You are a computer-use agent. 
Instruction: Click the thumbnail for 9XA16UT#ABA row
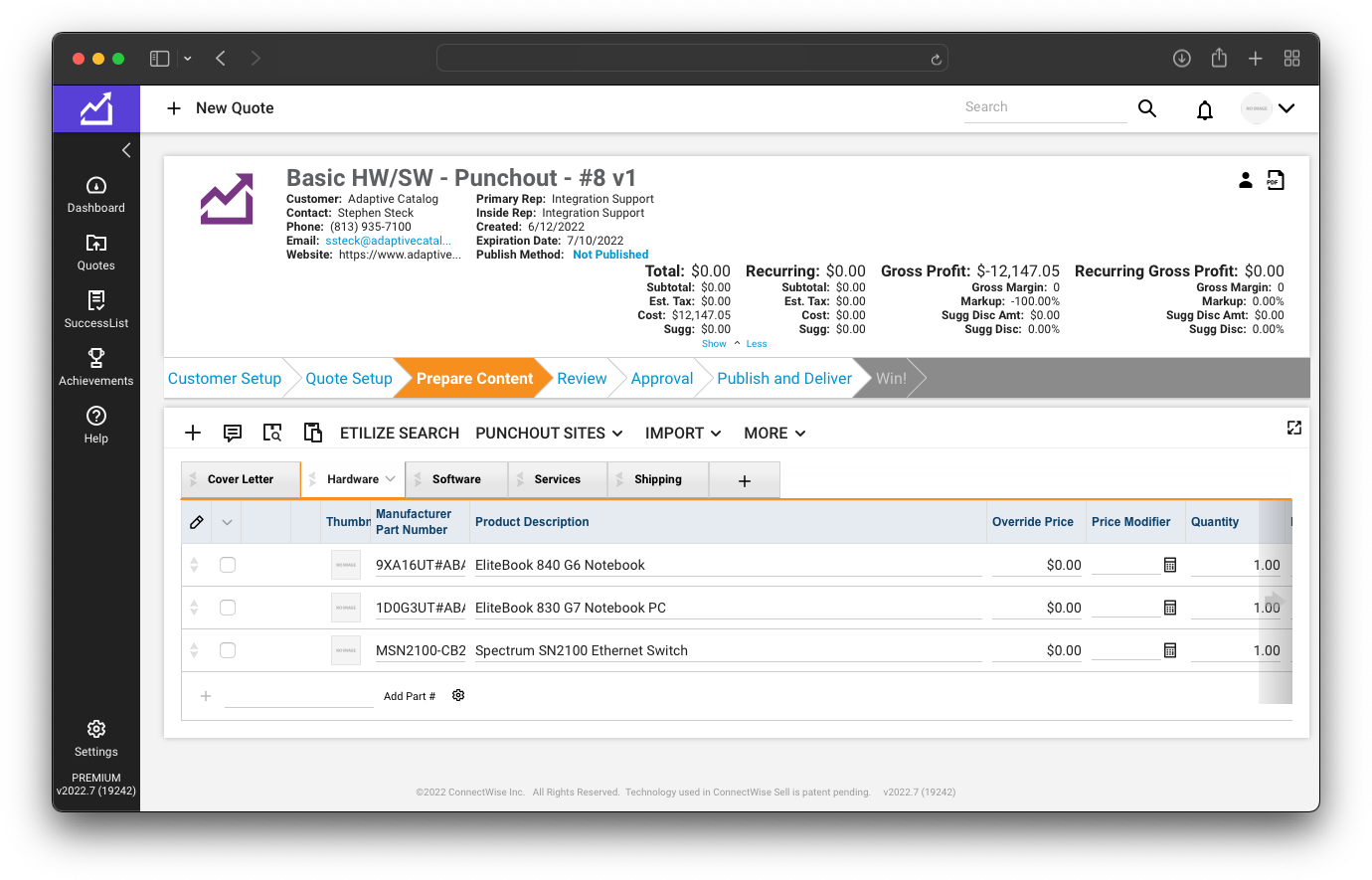(346, 565)
